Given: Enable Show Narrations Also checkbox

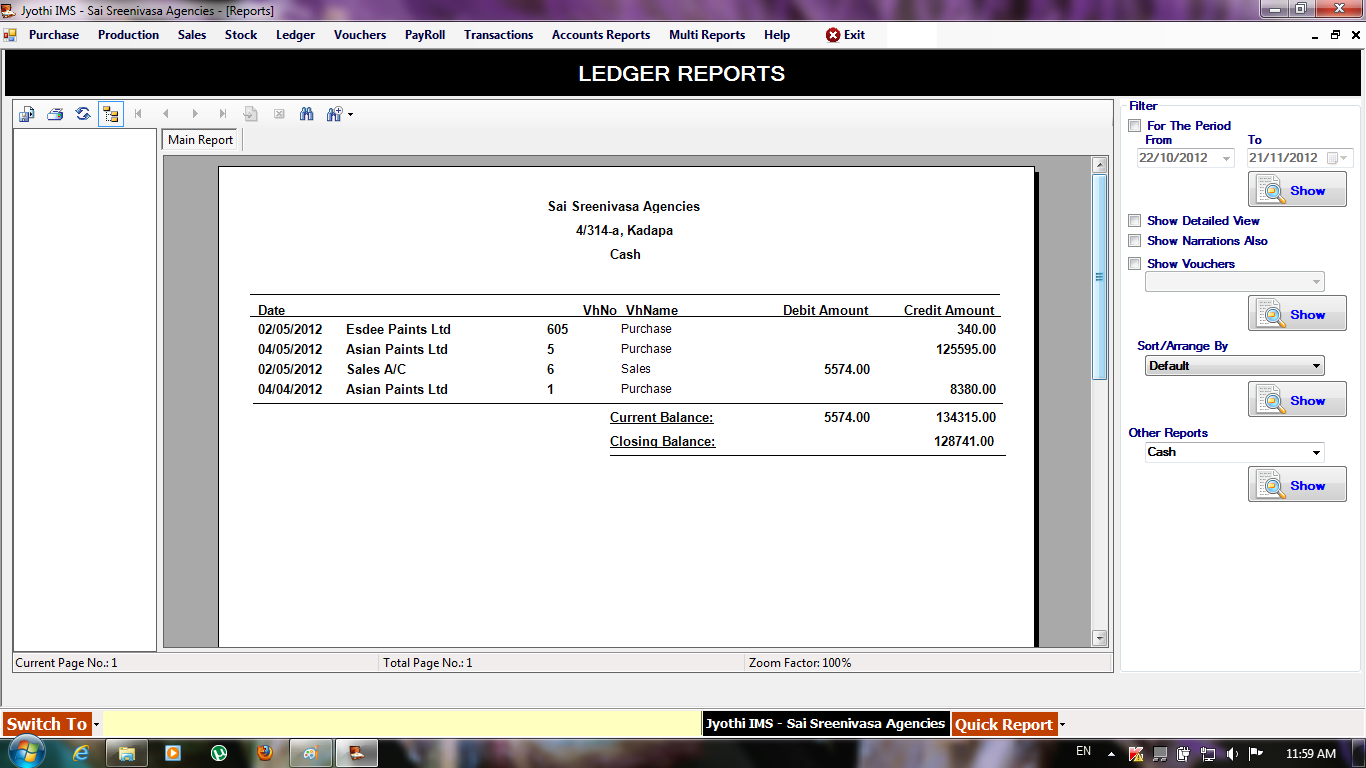Looking at the screenshot, I should (x=1134, y=241).
